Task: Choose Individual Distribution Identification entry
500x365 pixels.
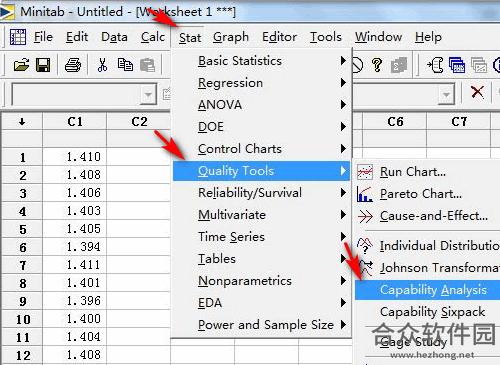Action: click(439, 246)
